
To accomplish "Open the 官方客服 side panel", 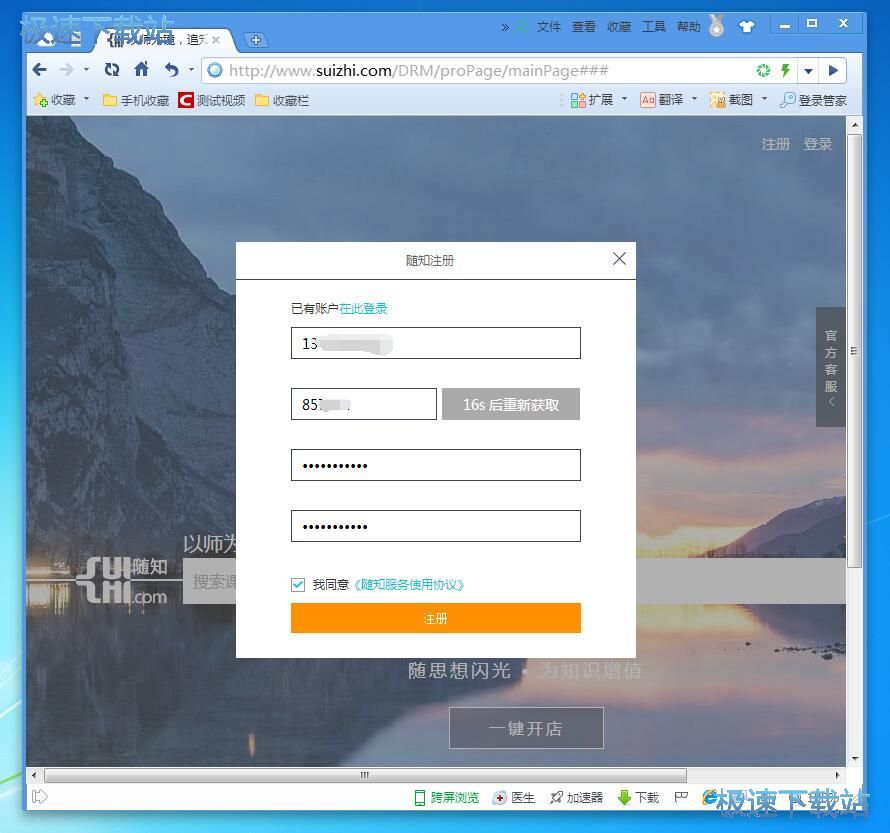I will pos(830,367).
